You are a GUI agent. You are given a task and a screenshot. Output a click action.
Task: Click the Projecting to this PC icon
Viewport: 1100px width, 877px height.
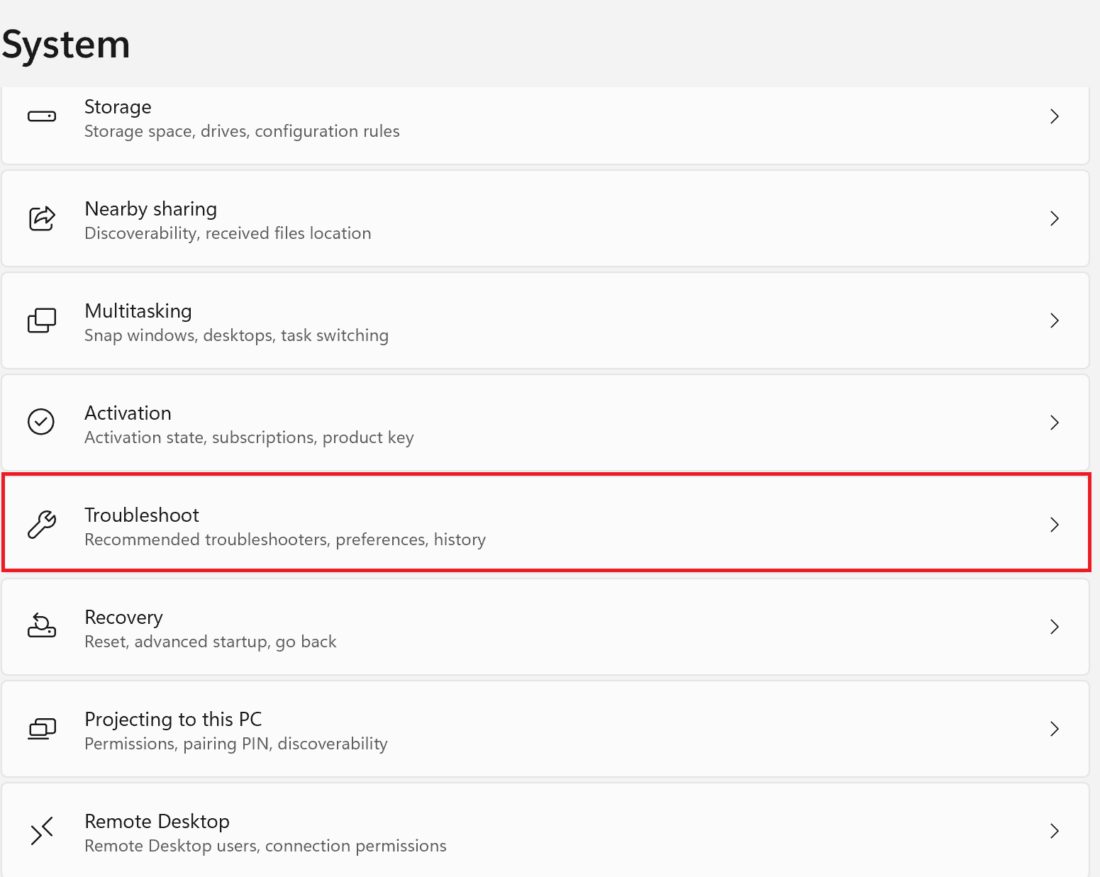pos(41,729)
